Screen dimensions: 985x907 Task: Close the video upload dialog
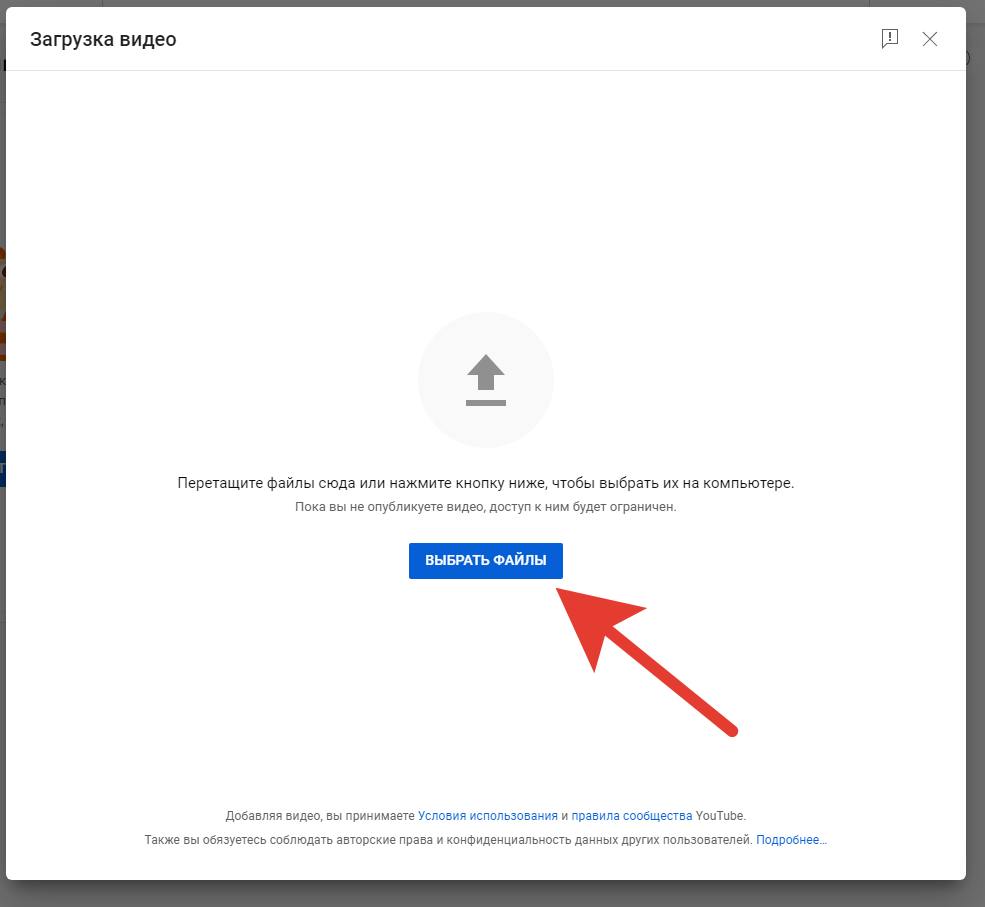tap(930, 39)
